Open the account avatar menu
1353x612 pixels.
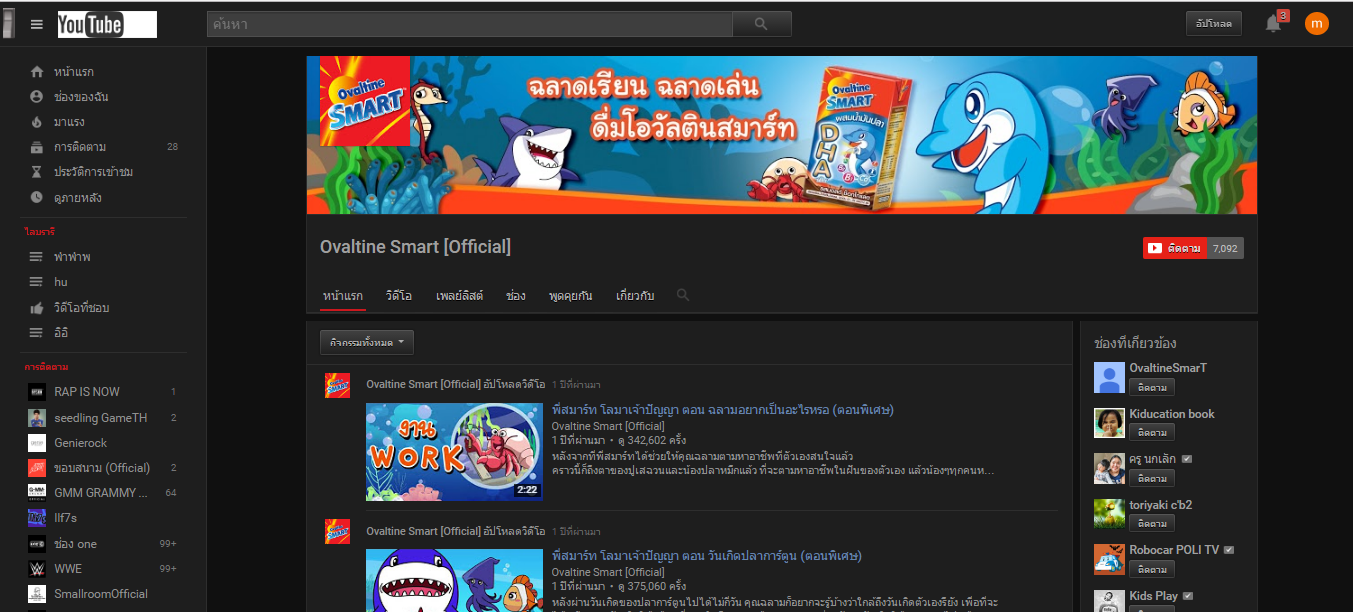[x=1317, y=23]
